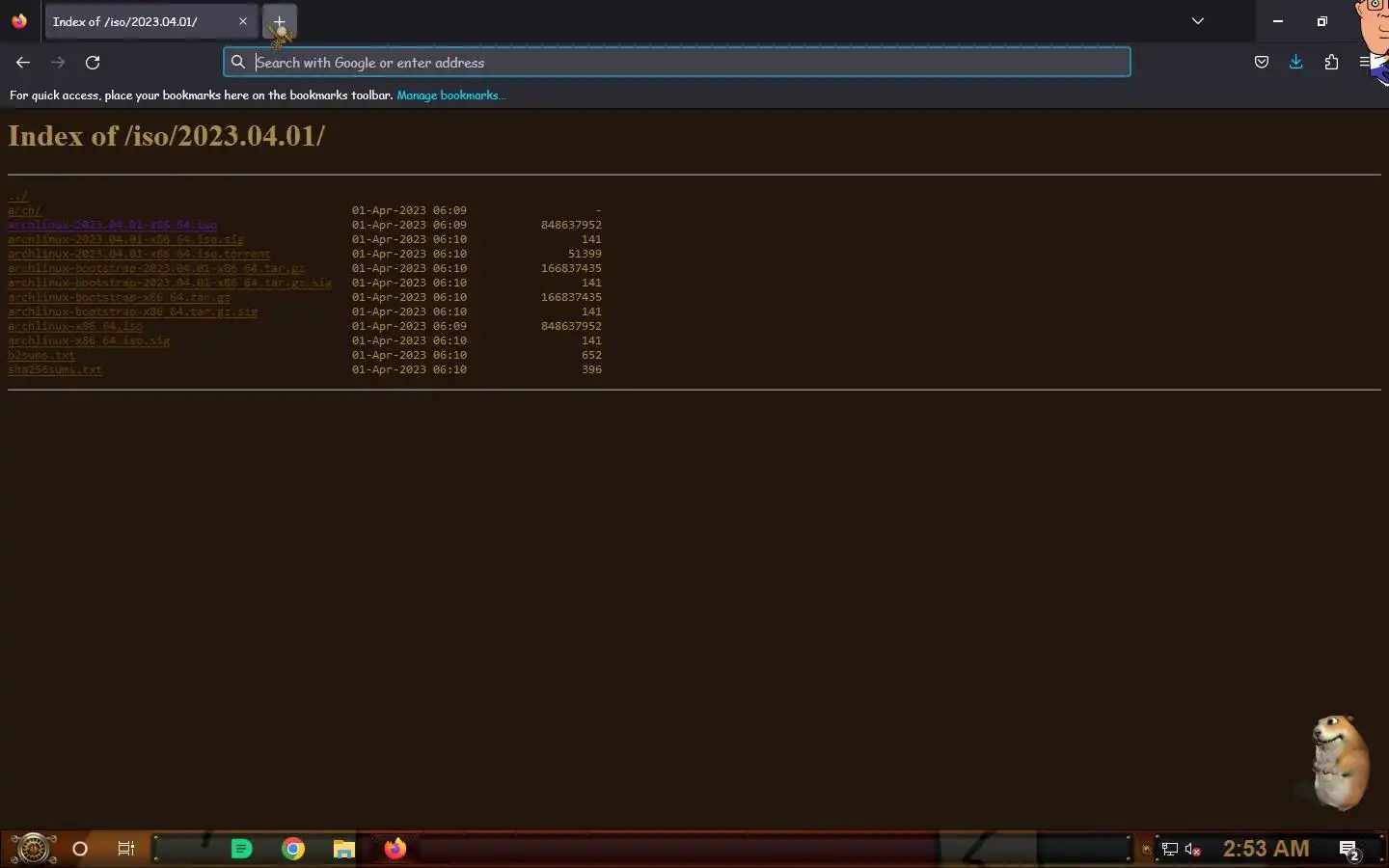
Task: Close the Index of /iso tab
Action: pos(243,21)
